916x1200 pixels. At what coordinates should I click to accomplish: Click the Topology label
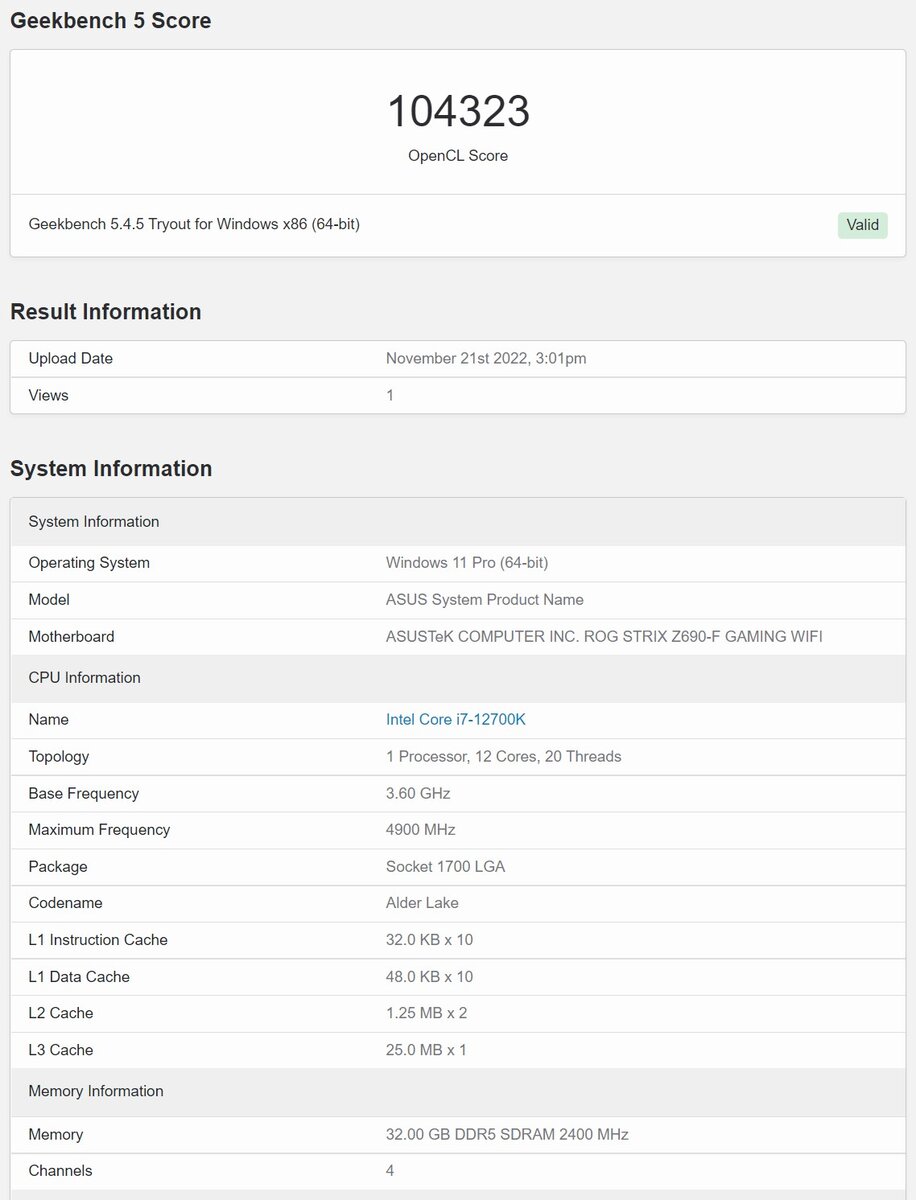click(59, 757)
